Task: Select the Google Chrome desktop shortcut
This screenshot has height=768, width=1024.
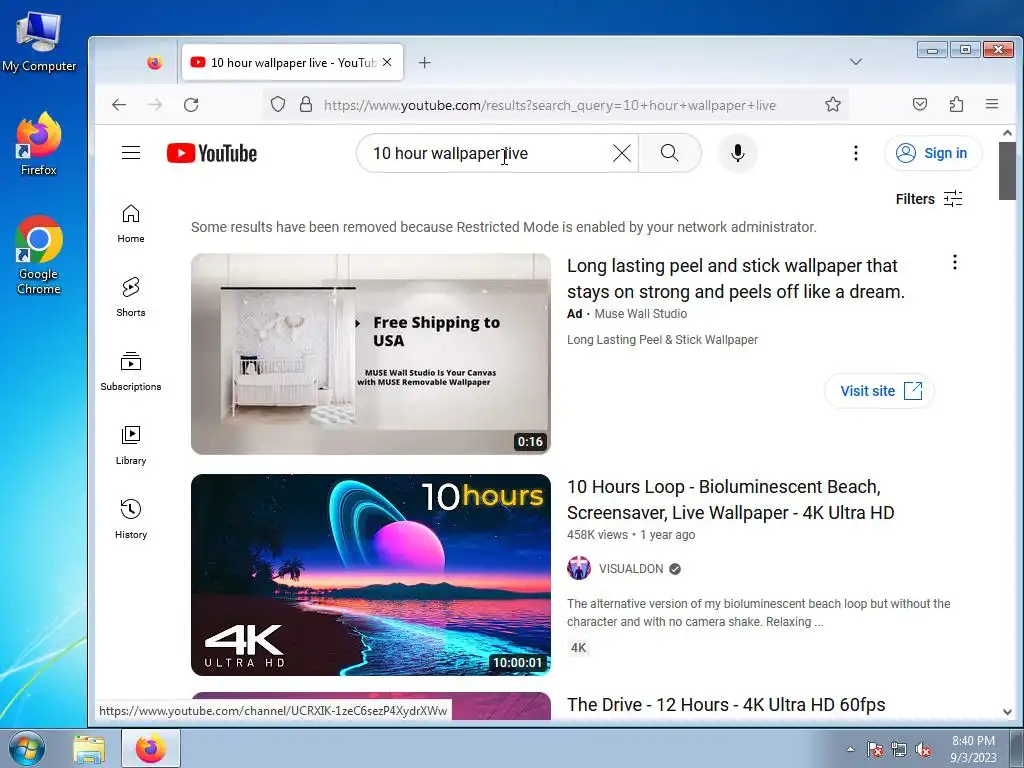Action: point(39,256)
